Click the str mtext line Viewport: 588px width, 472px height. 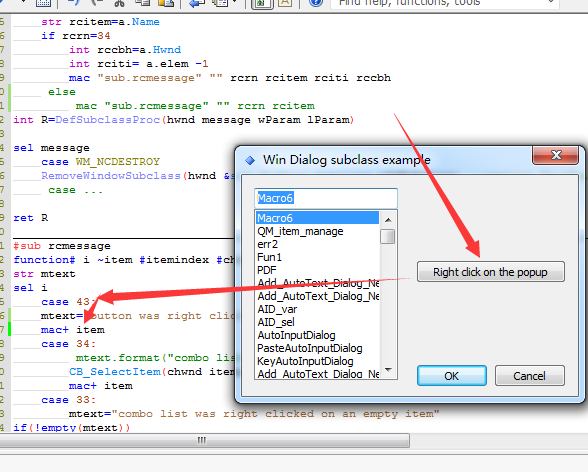45,274
